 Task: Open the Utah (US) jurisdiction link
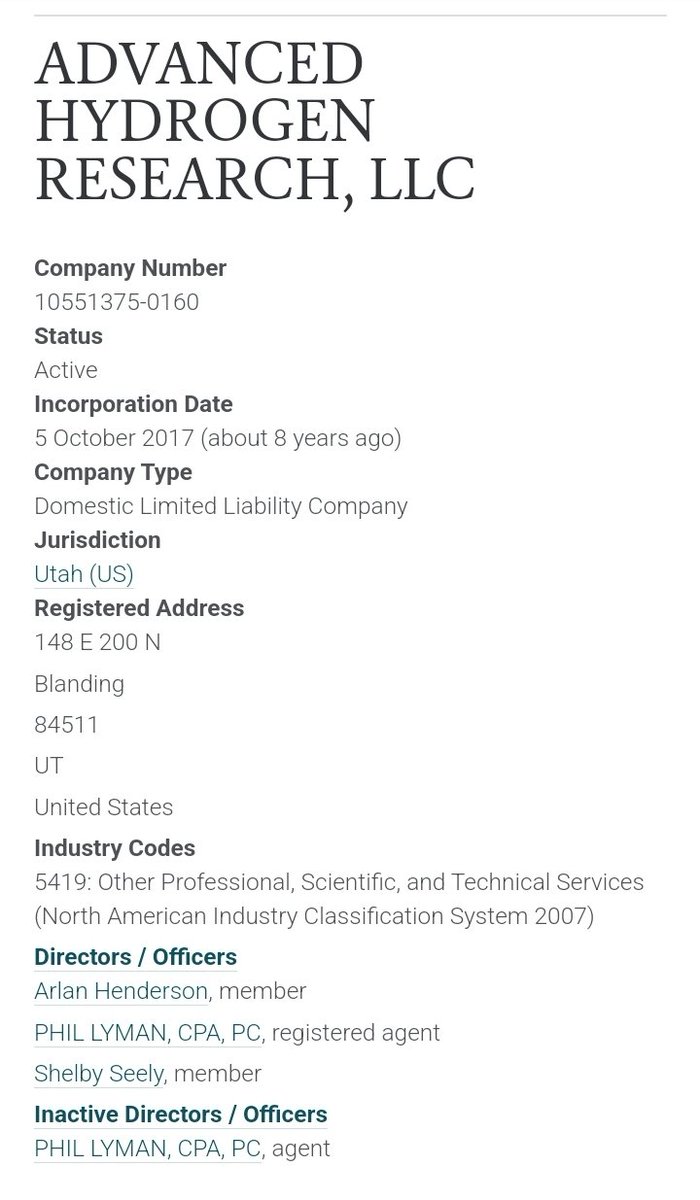(84, 574)
